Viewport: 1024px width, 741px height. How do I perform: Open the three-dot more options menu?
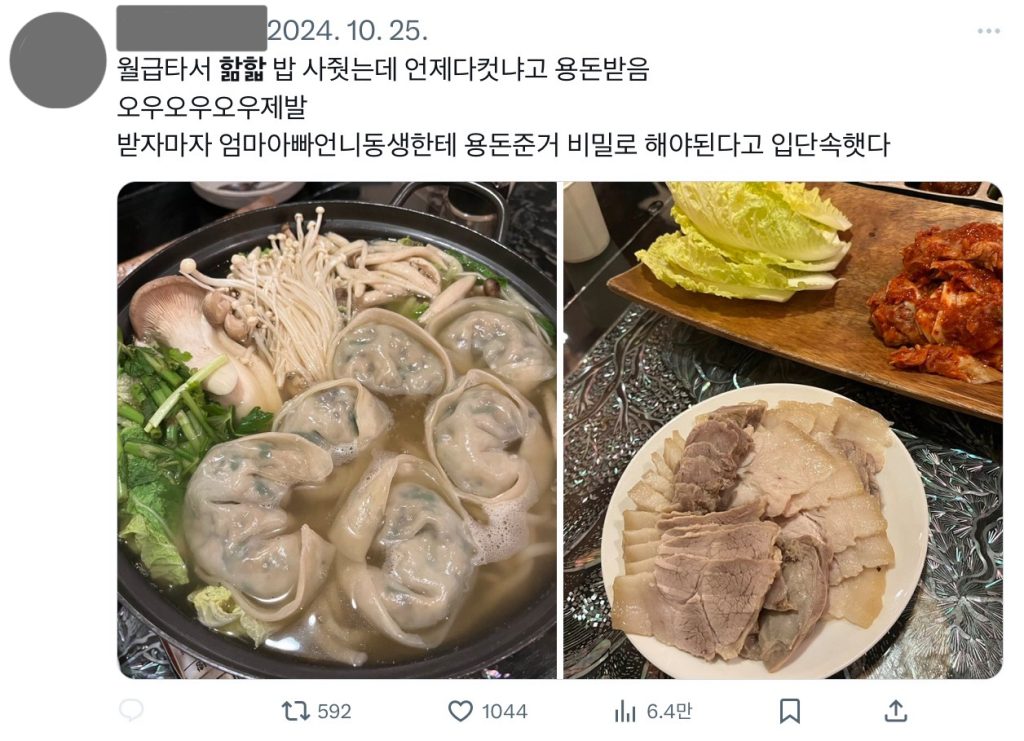point(988,31)
